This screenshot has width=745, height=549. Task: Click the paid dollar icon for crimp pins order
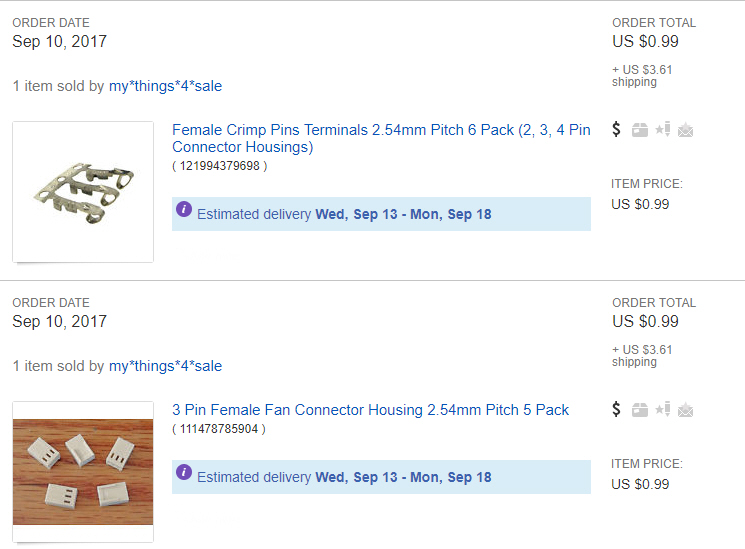tap(616, 129)
